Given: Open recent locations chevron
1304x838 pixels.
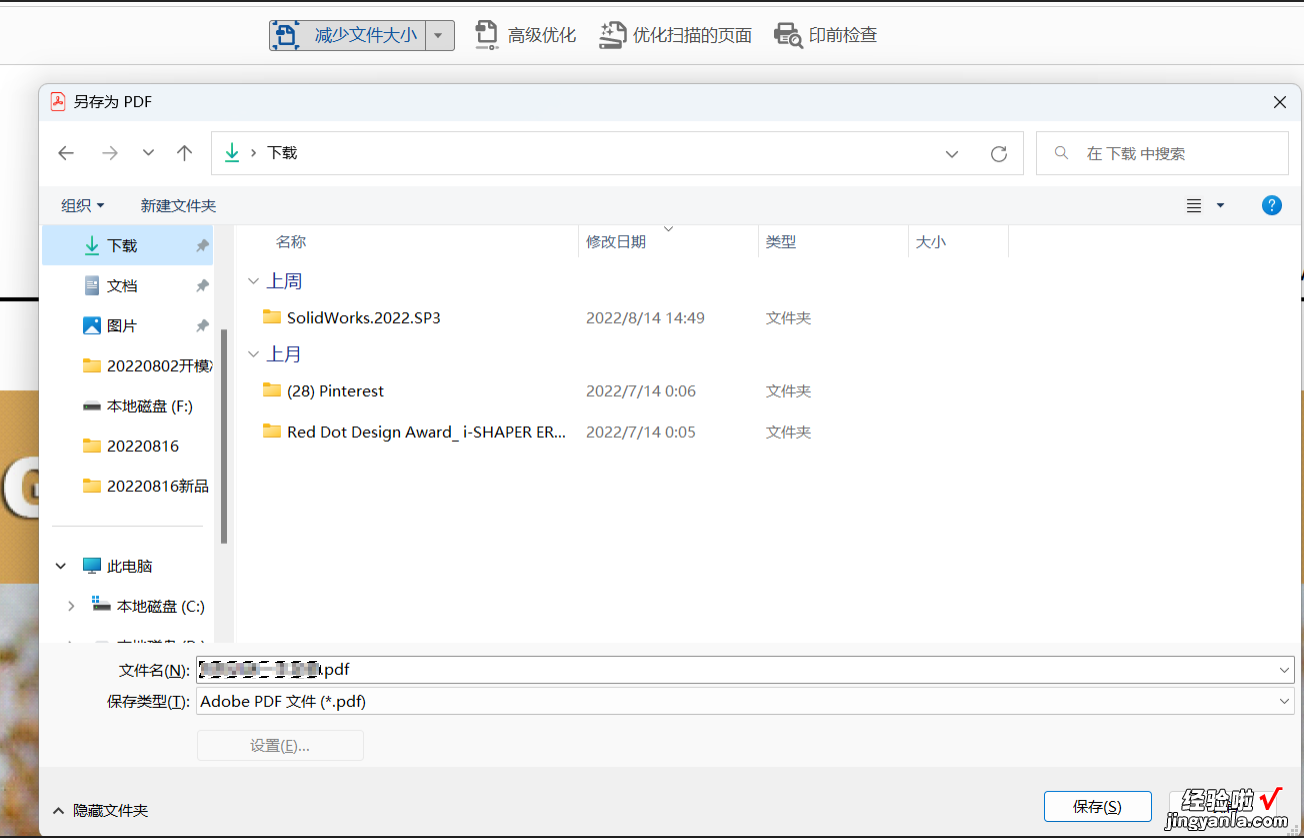Looking at the screenshot, I should [x=148, y=153].
